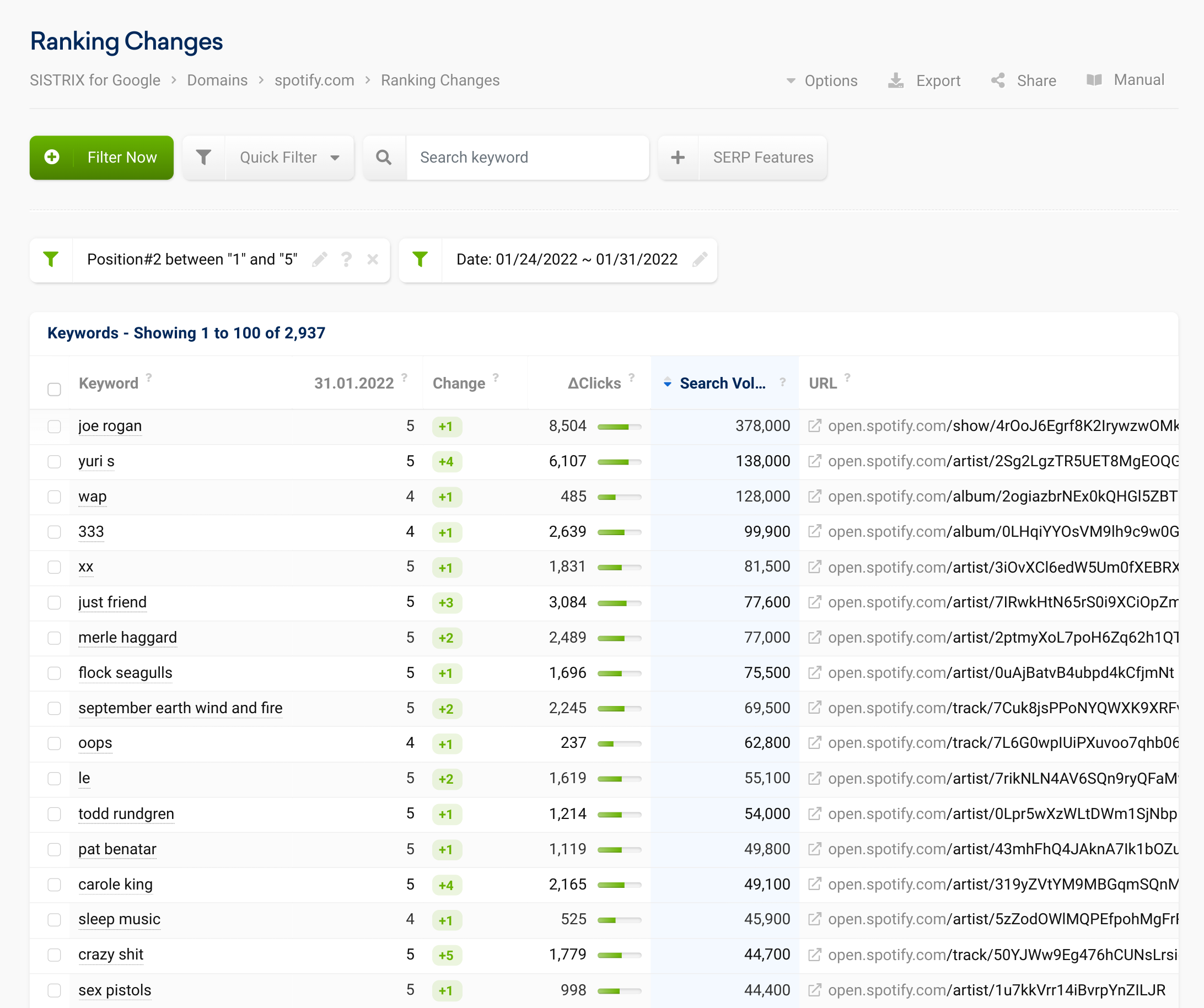The height and width of the screenshot is (1008, 1204).
Task: Open external link icon for yuri s URL
Action: tap(815, 461)
